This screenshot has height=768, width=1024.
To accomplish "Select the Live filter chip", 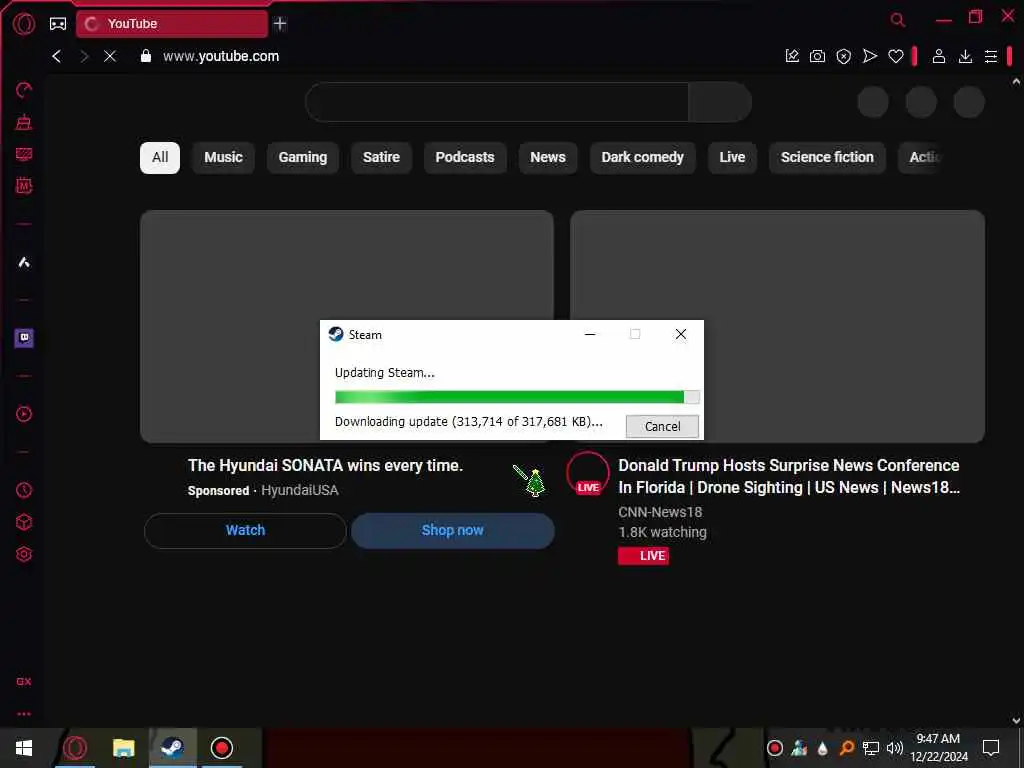I will pos(732,157).
